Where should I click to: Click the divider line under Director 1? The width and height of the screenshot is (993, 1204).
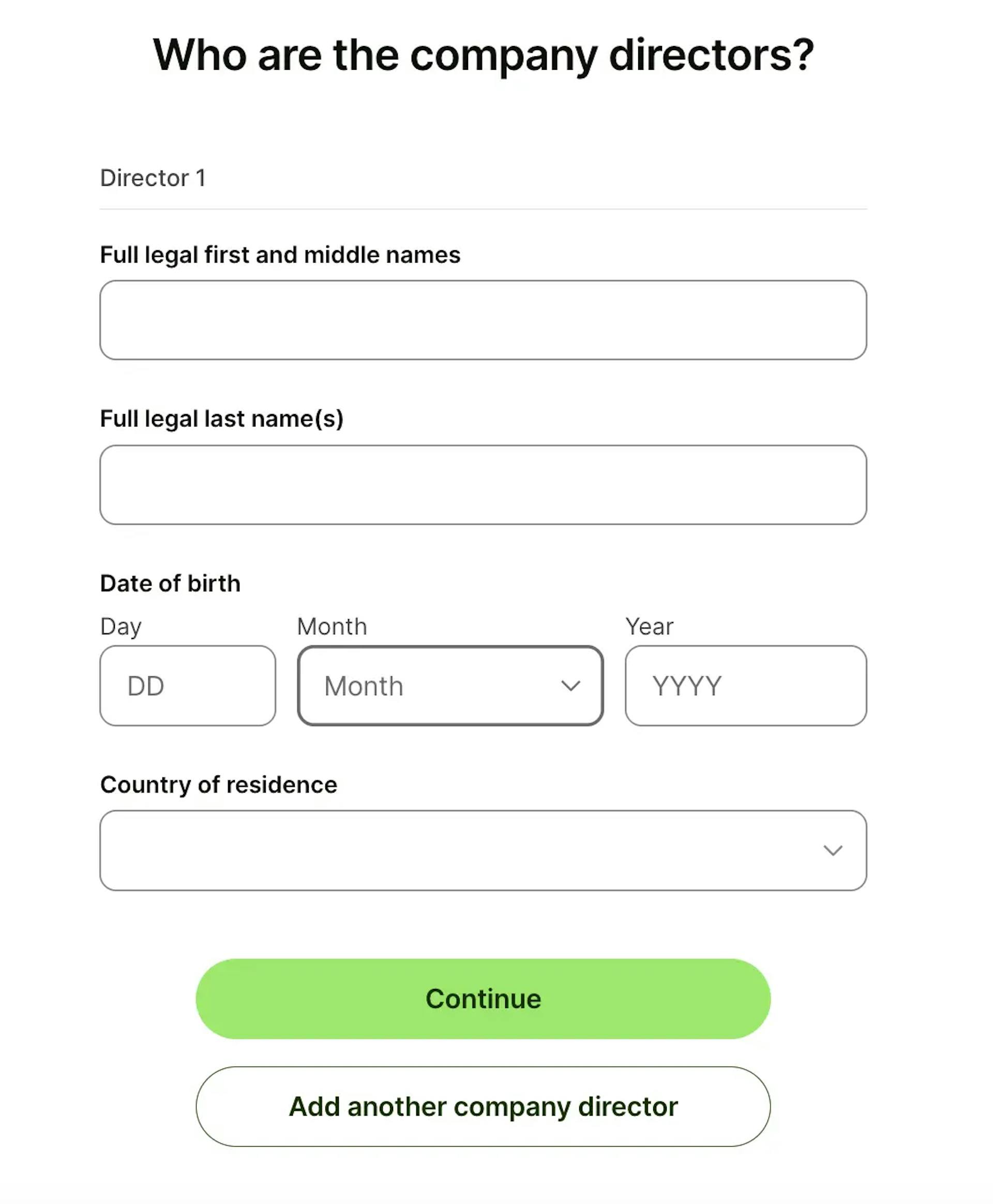[x=483, y=209]
